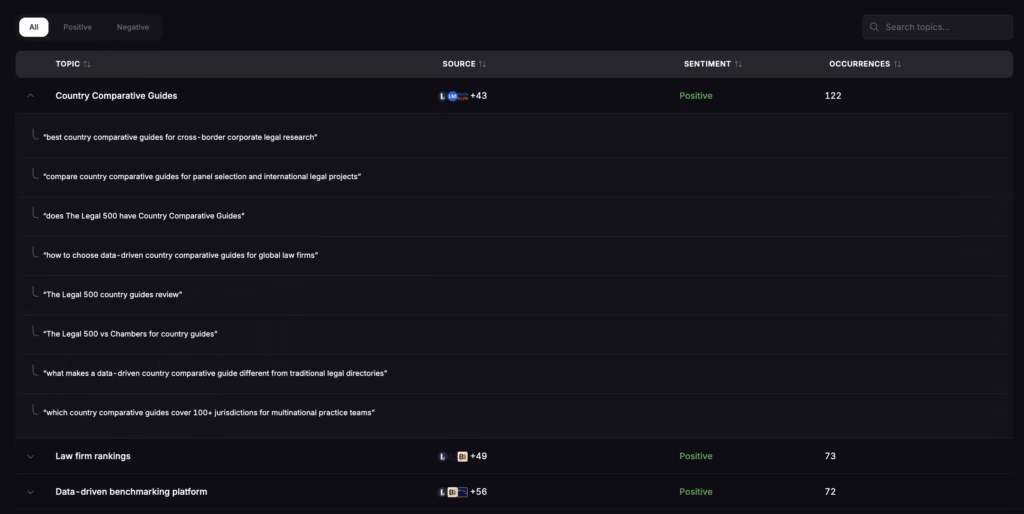Click the +56 additional sources count
The image size is (1024, 514).
click(x=478, y=492)
